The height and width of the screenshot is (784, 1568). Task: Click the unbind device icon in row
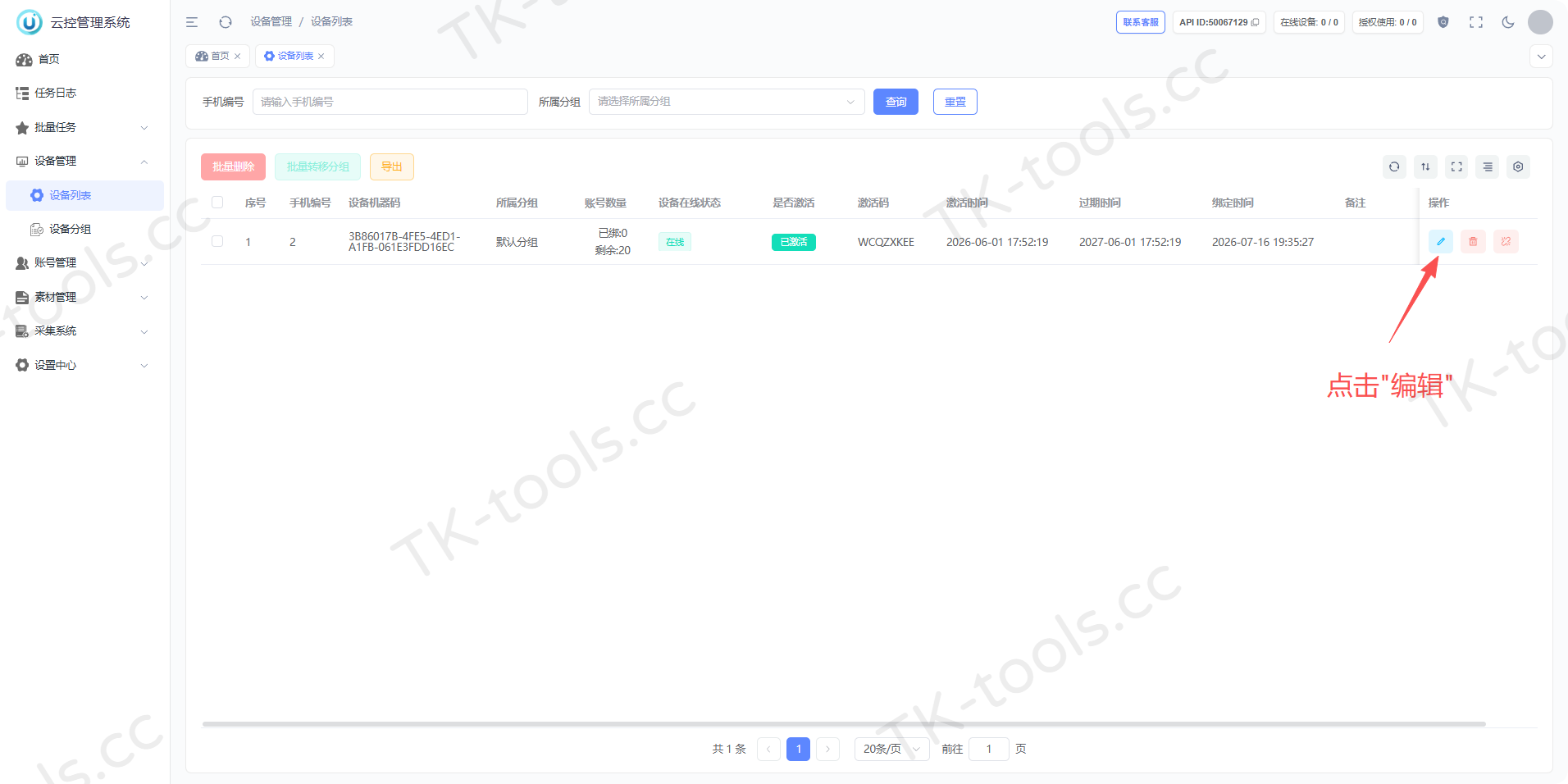pos(1506,242)
